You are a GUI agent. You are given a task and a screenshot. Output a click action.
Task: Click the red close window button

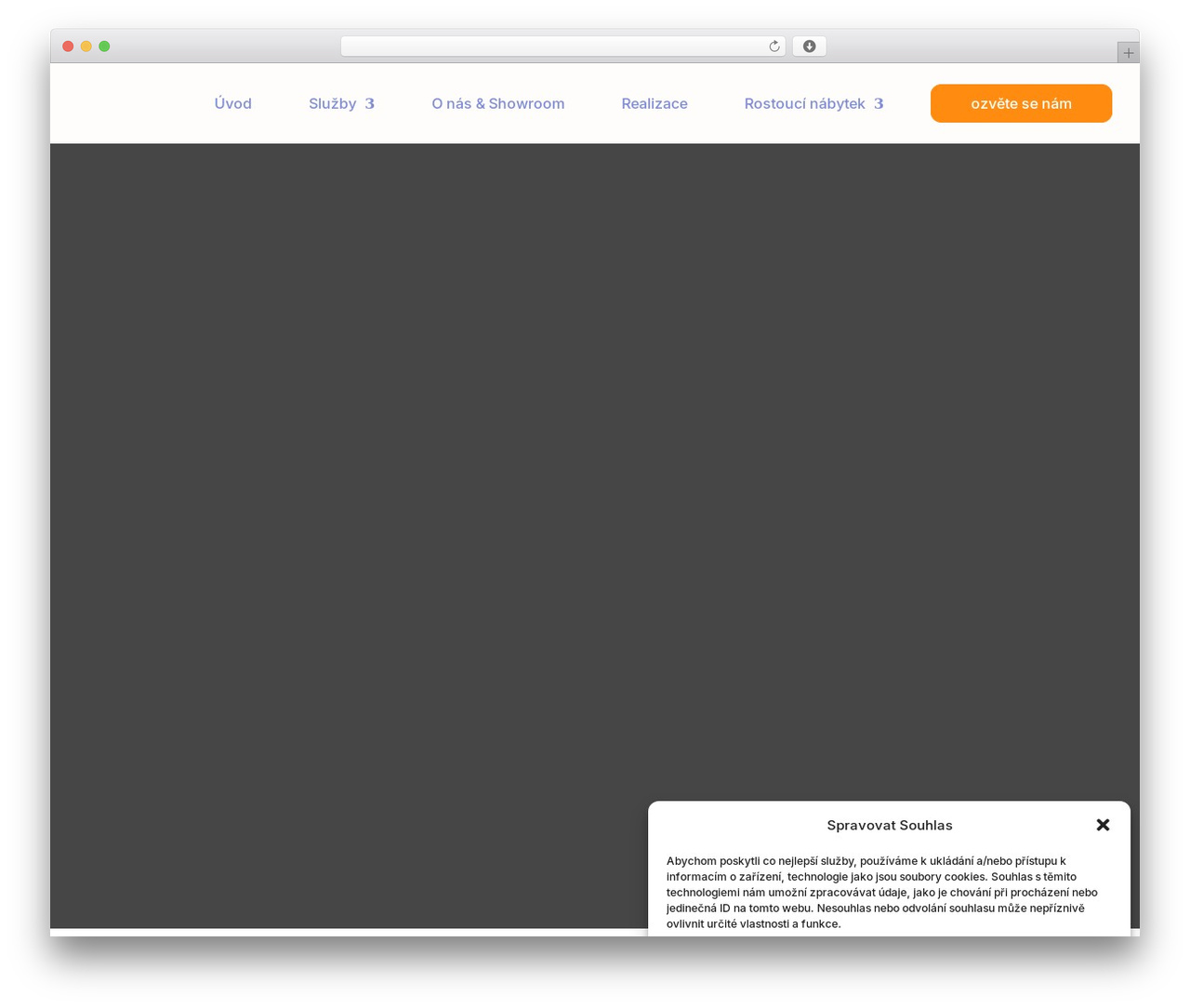click(x=68, y=46)
